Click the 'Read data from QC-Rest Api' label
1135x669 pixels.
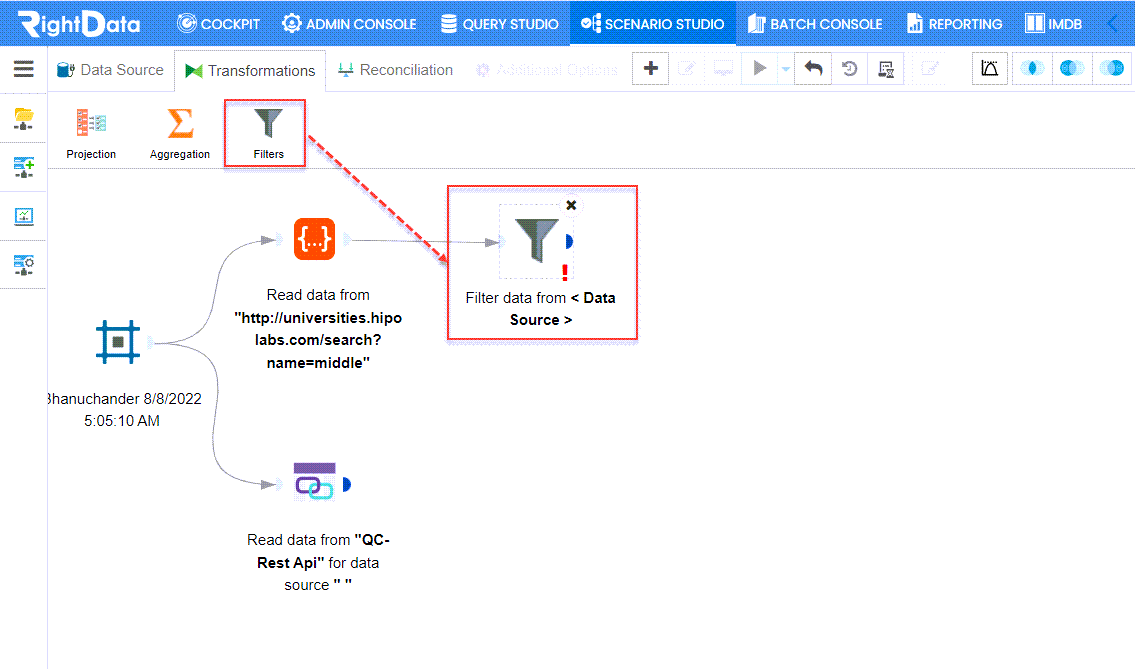pos(318,562)
